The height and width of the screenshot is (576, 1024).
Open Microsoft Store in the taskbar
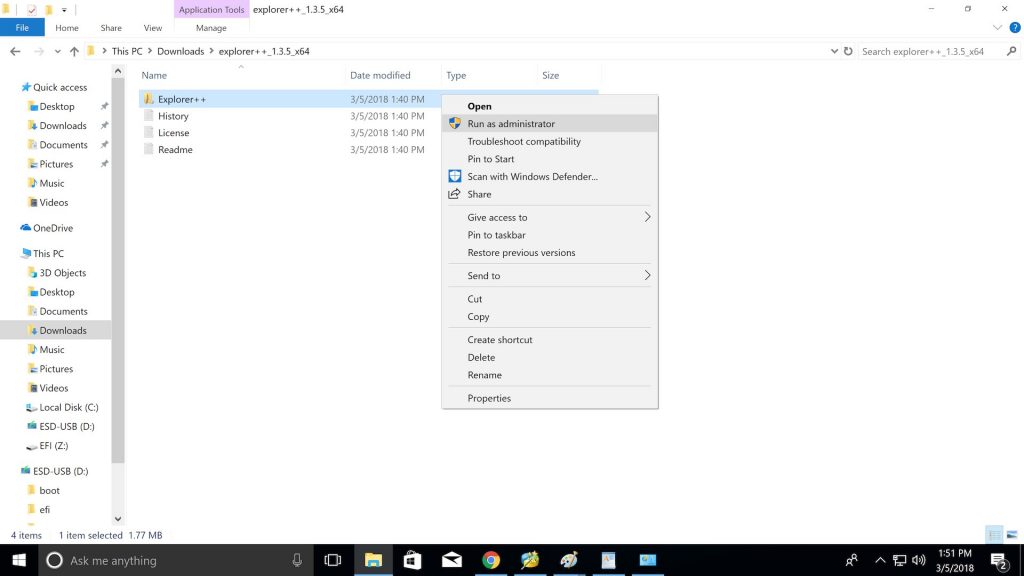click(x=412, y=560)
